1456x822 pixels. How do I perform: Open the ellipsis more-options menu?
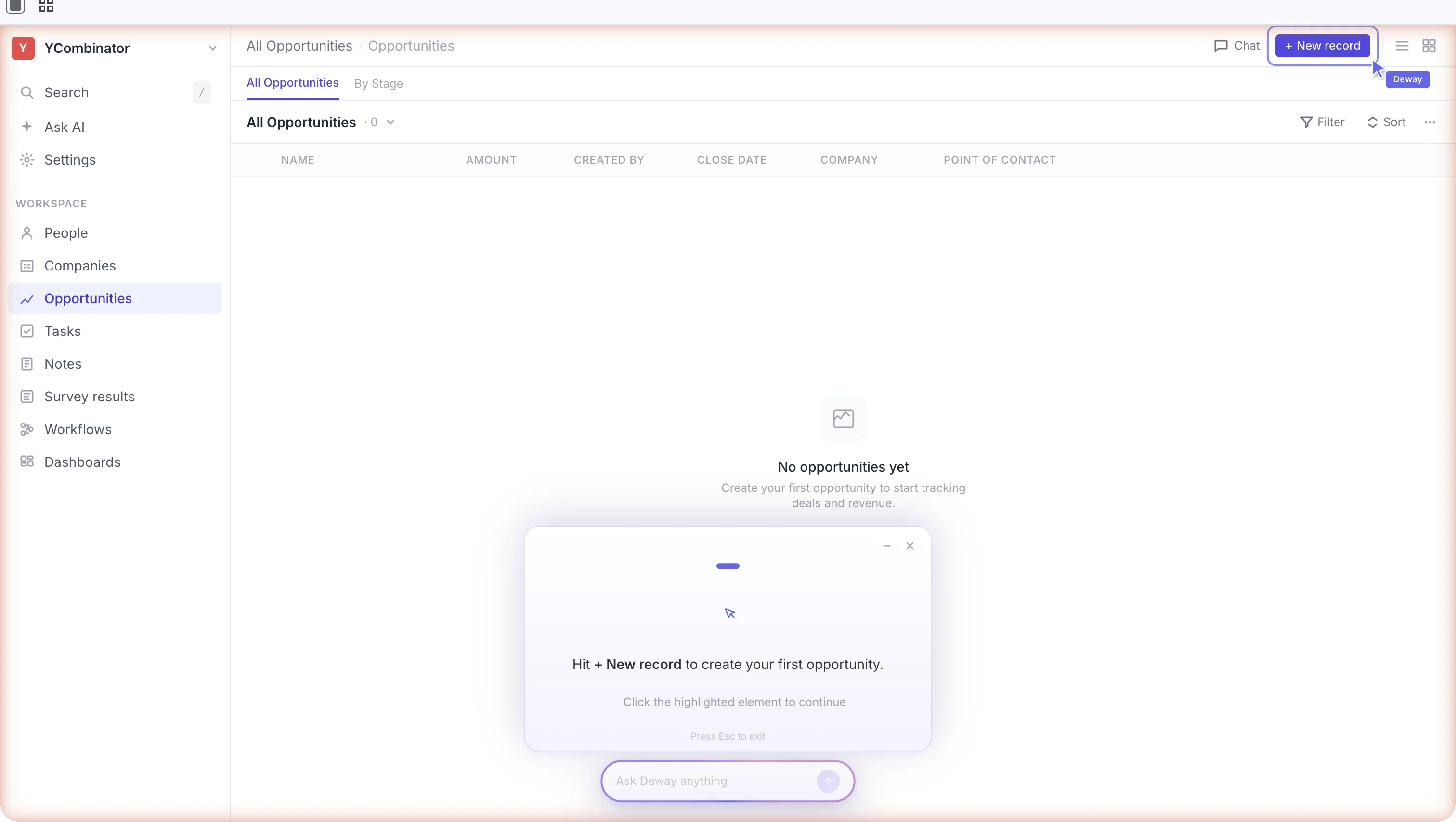pos(1430,122)
